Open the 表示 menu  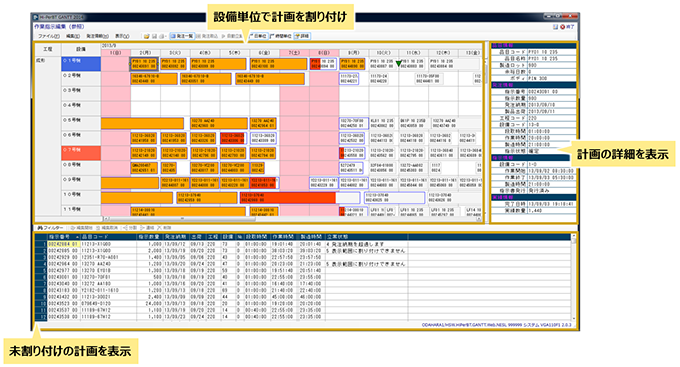click(x=122, y=36)
